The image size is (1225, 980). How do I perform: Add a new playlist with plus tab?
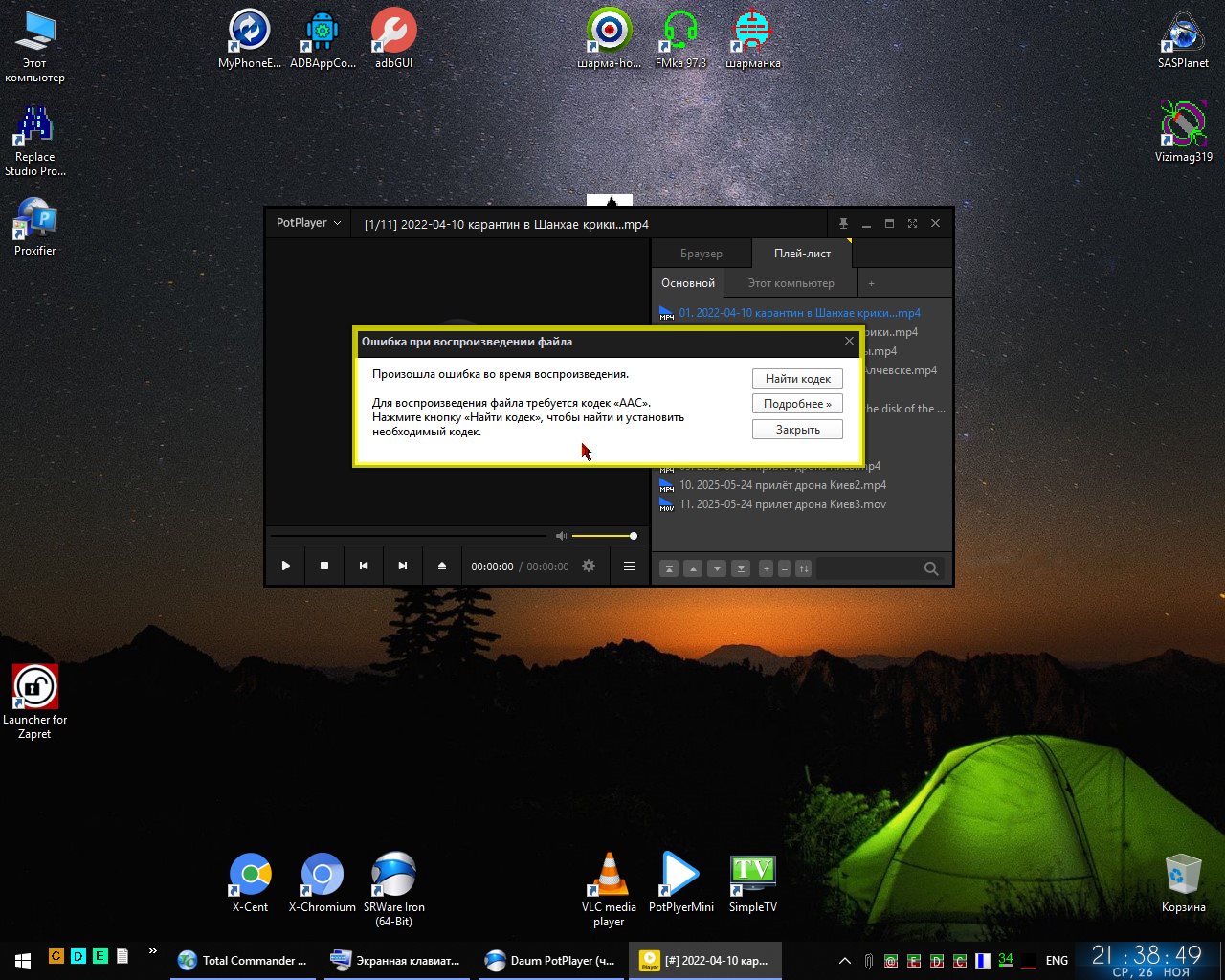coord(871,283)
